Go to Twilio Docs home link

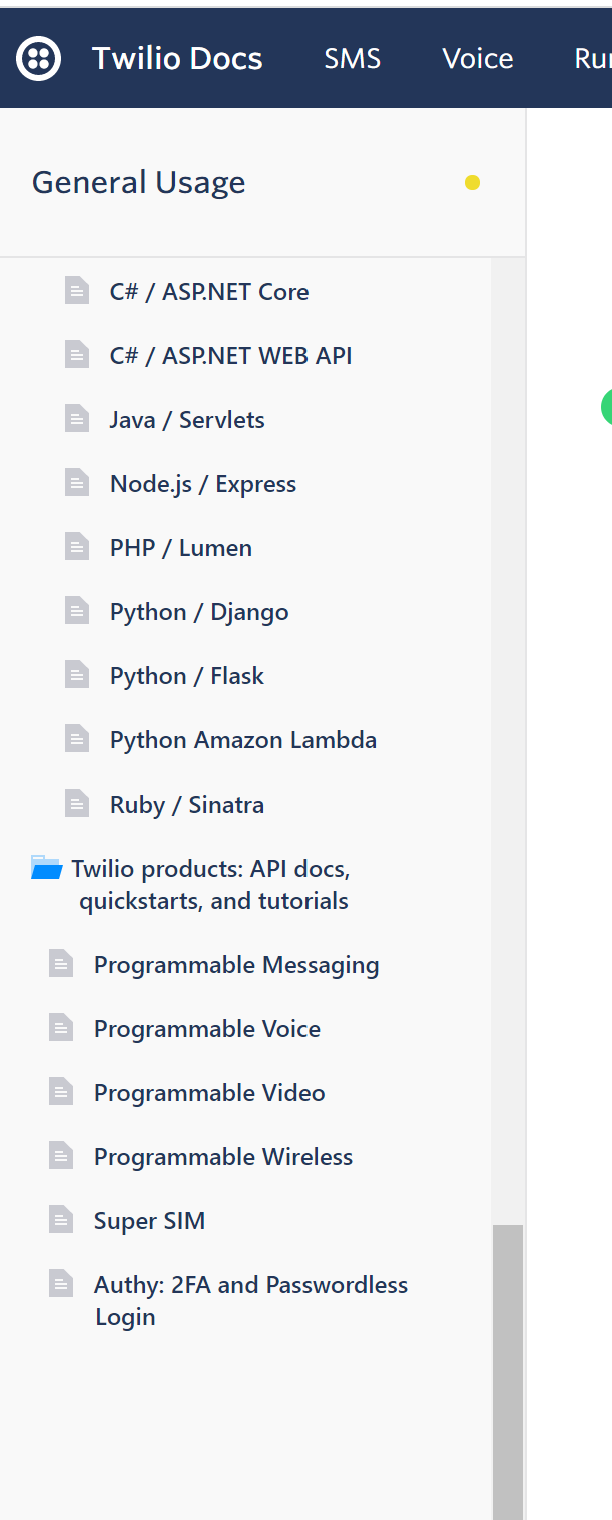[x=177, y=59]
